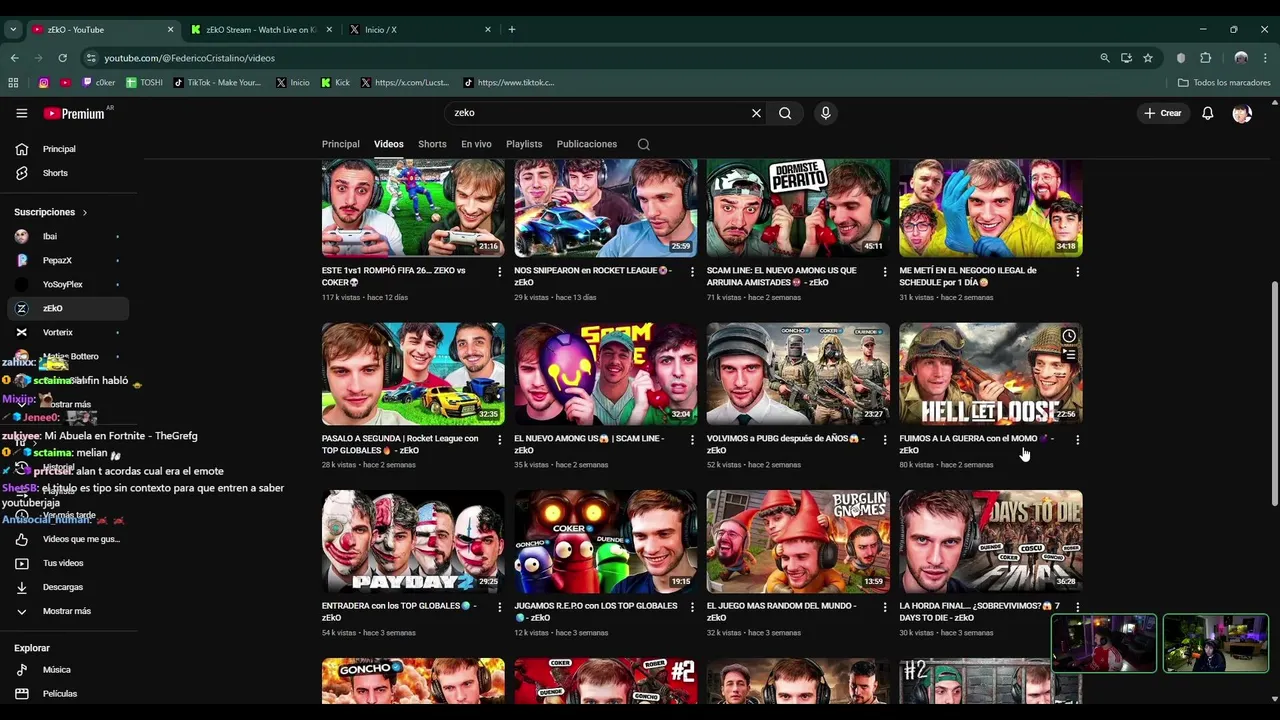
Task: Open the R.E.P.O video title
Action: (595, 612)
